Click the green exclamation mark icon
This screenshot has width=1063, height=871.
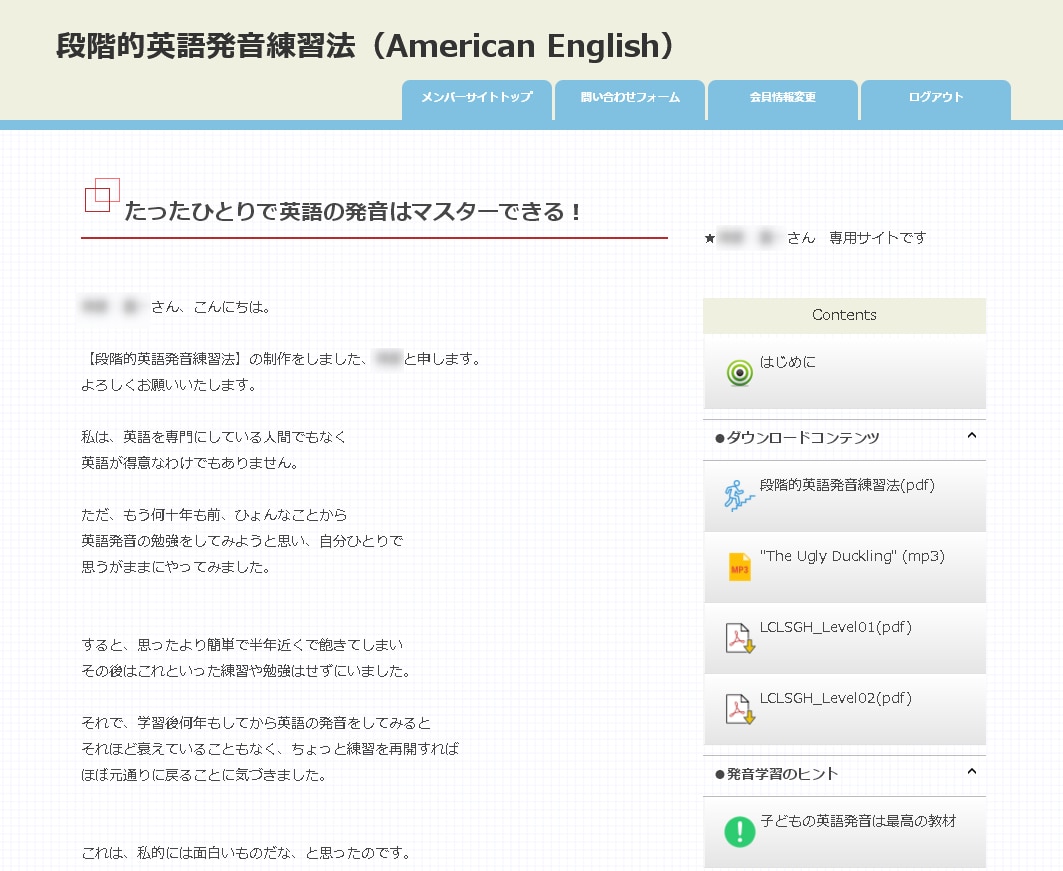click(x=740, y=831)
